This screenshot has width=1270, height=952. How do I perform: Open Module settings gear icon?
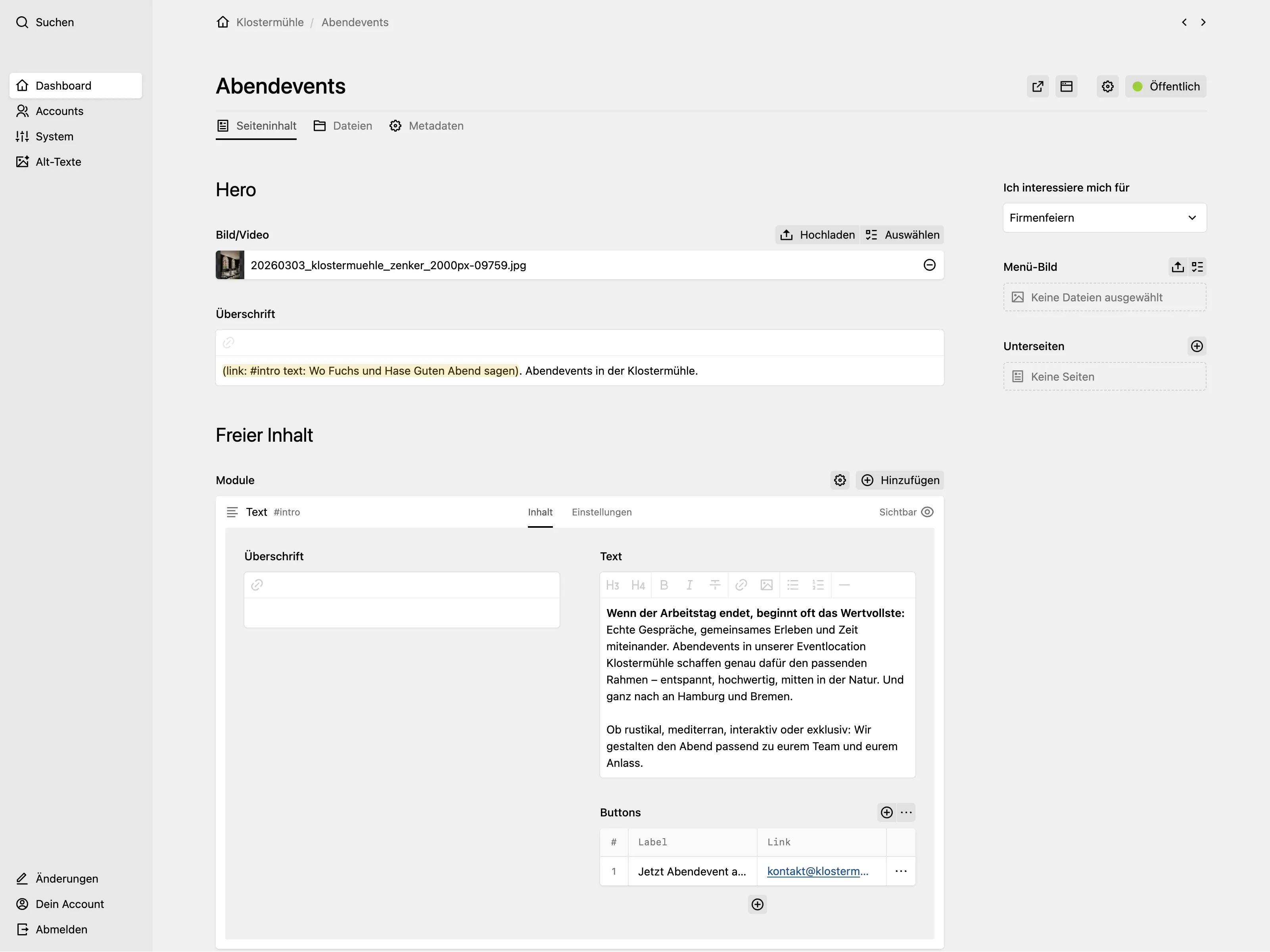point(840,480)
